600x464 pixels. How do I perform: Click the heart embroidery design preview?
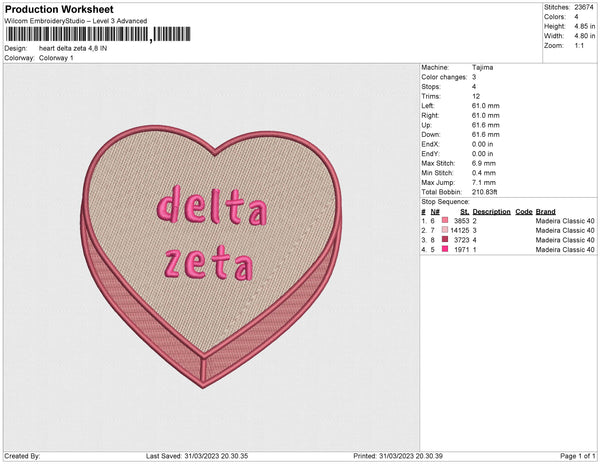211,256
